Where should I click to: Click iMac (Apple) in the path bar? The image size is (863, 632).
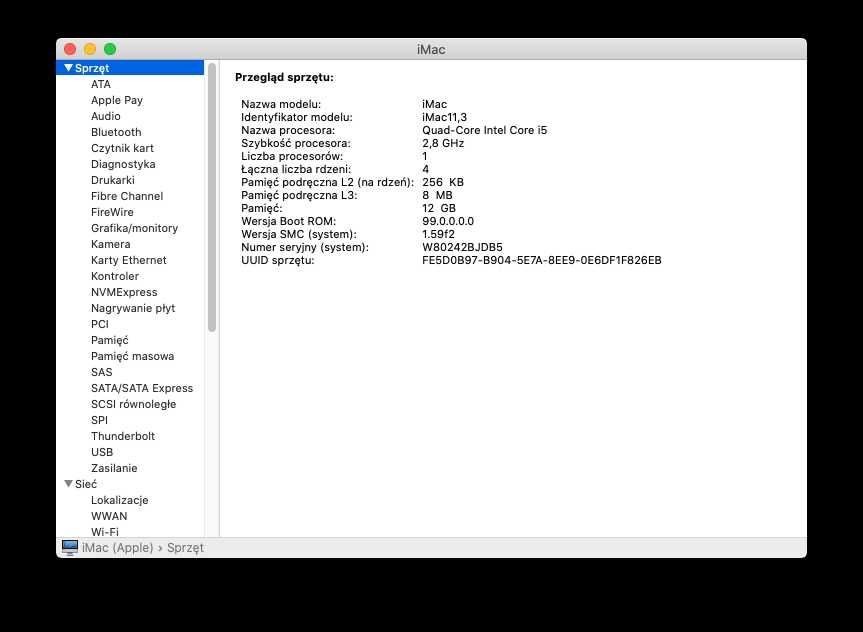click(x=117, y=548)
